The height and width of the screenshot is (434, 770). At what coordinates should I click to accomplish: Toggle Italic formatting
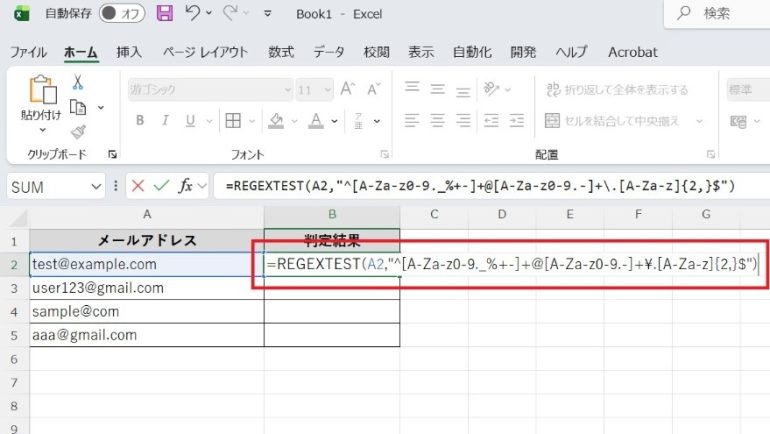pos(165,120)
